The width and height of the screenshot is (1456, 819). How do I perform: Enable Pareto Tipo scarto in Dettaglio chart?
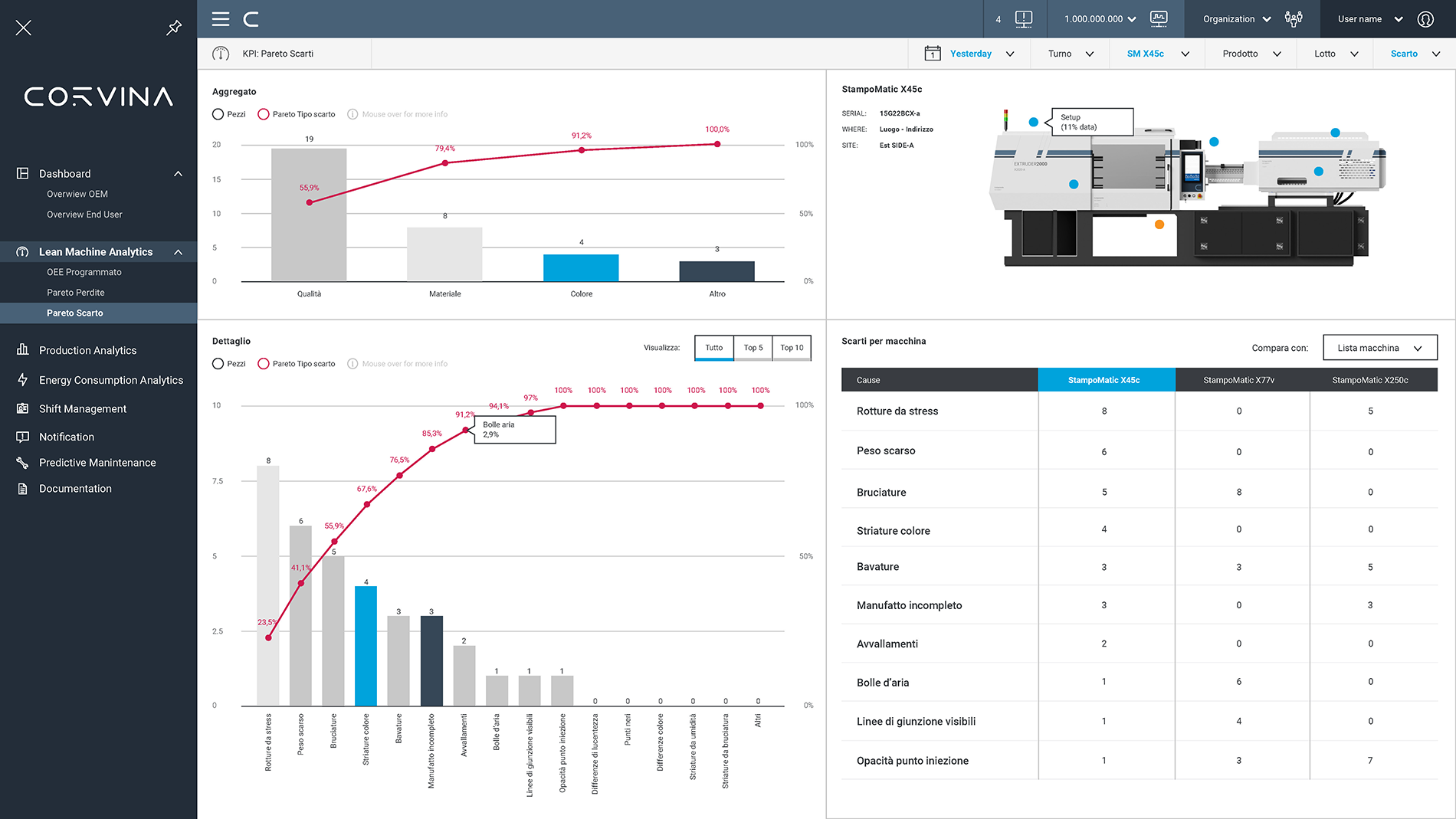(264, 363)
